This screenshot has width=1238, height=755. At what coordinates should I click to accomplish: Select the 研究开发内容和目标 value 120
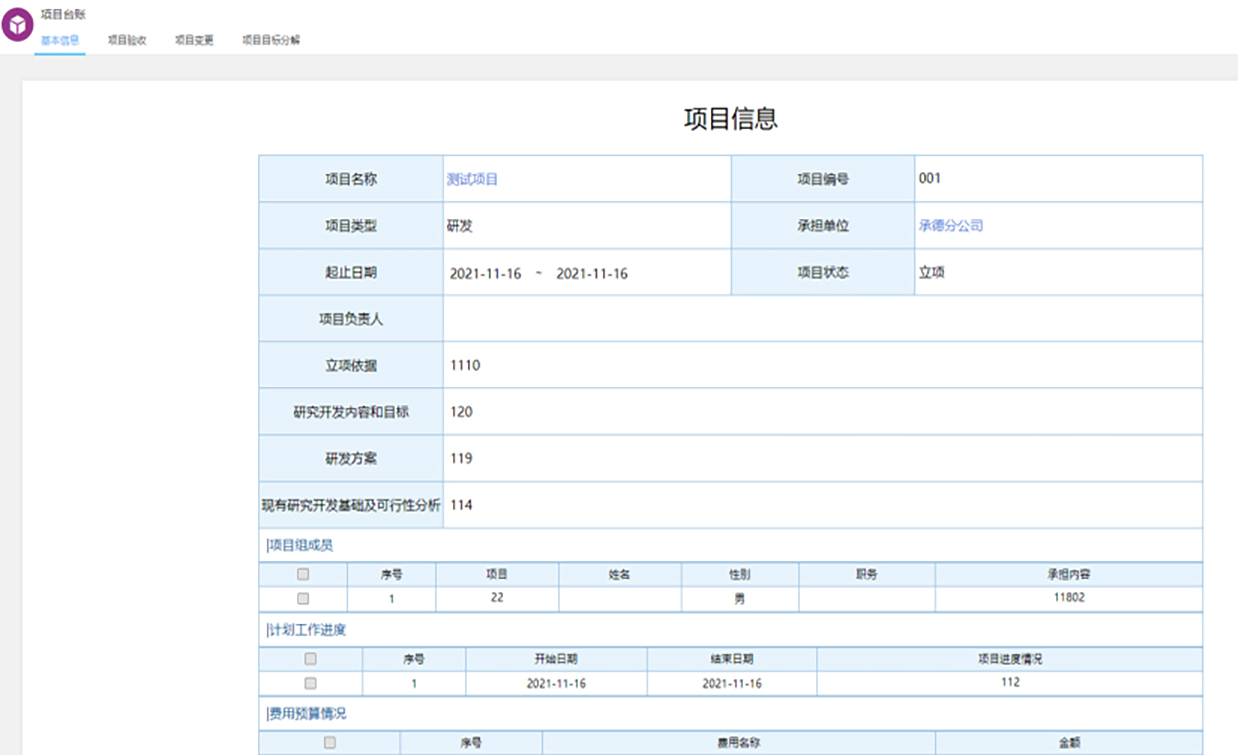[x=461, y=412]
